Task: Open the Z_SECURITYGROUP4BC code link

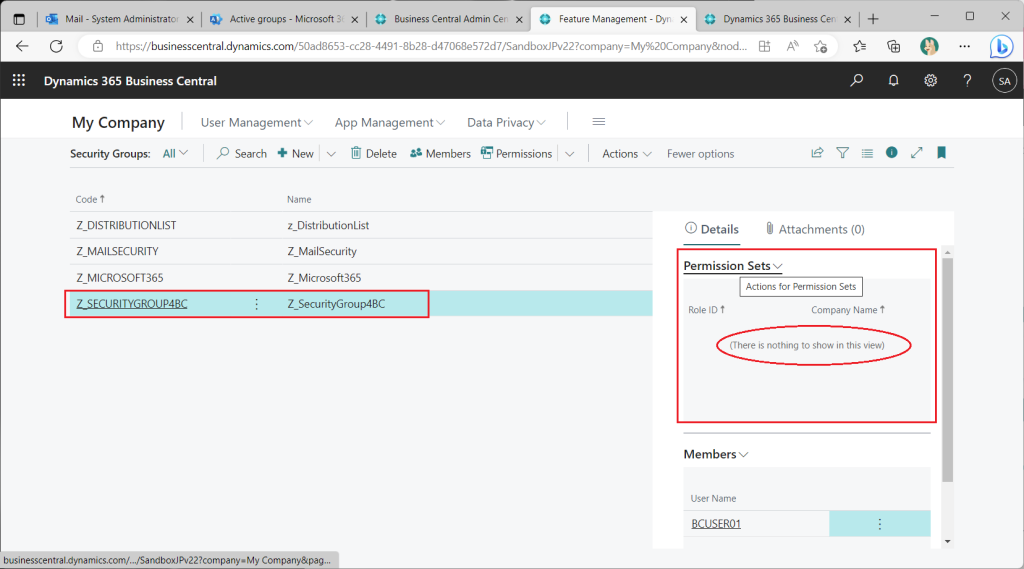Action: [x=132, y=304]
